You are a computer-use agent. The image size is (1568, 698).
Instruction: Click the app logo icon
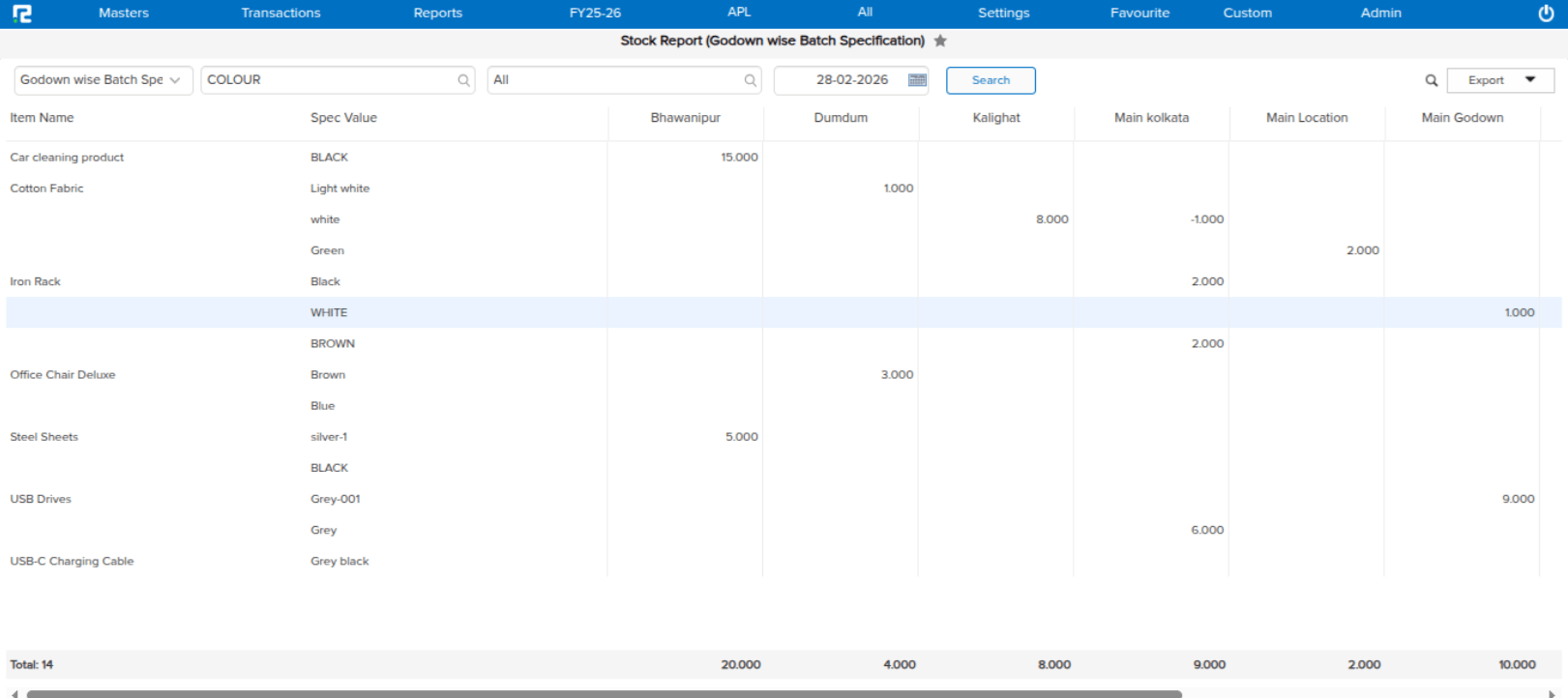click(21, 14)
